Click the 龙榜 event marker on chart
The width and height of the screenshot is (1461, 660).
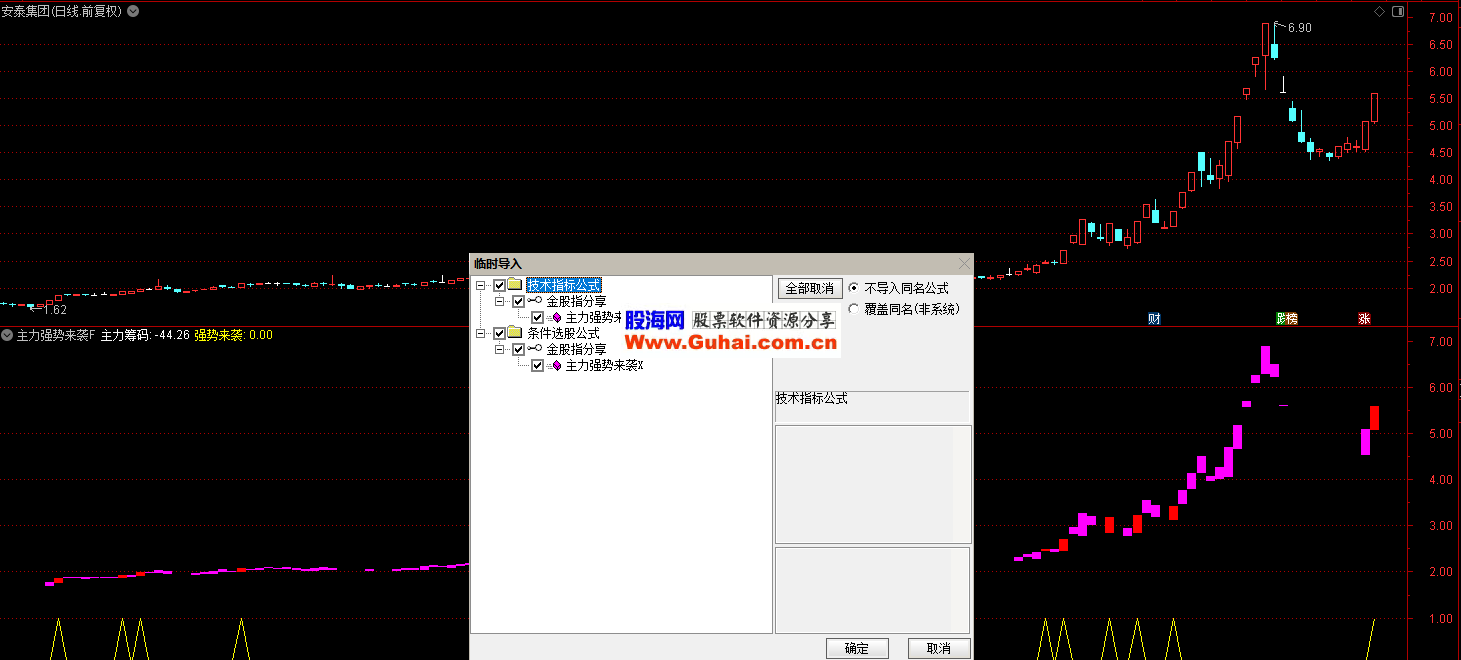coord(1287,319)
